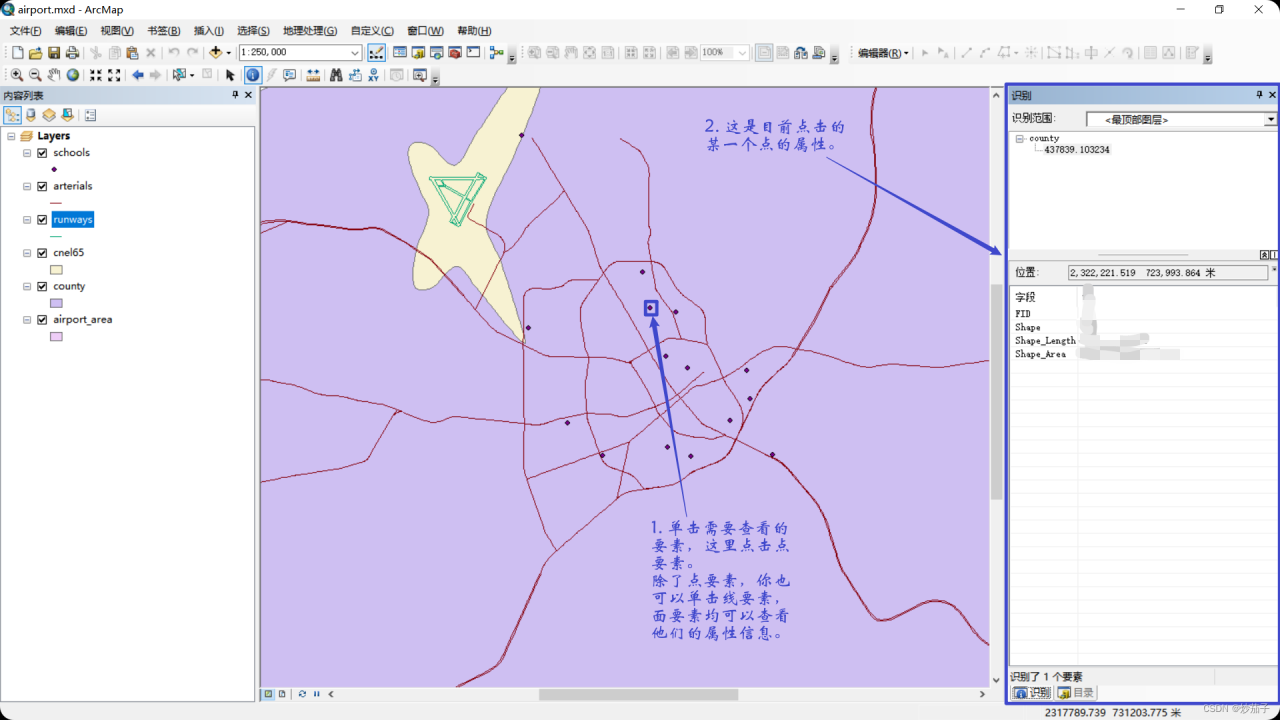Toggle the cnel65 layer visibility checkbox

[42, 253]
